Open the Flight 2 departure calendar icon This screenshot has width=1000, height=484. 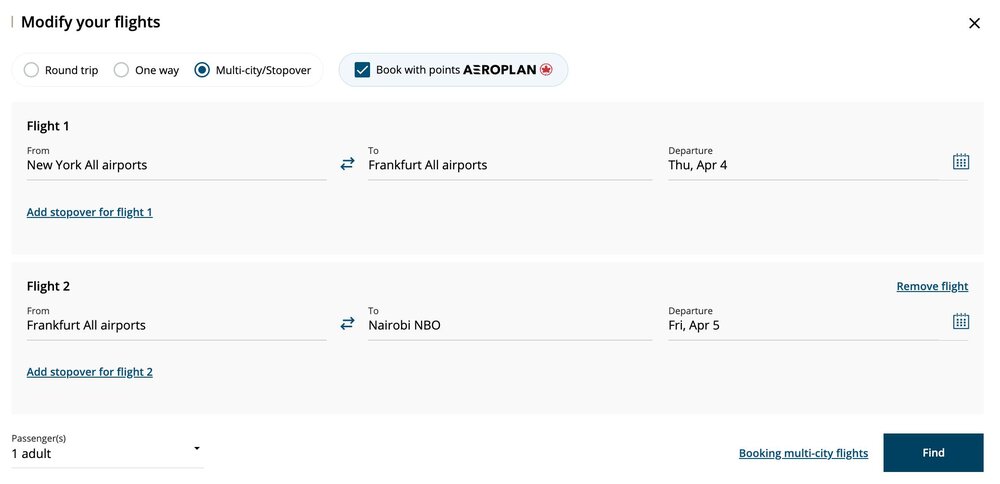coord(960,321)
